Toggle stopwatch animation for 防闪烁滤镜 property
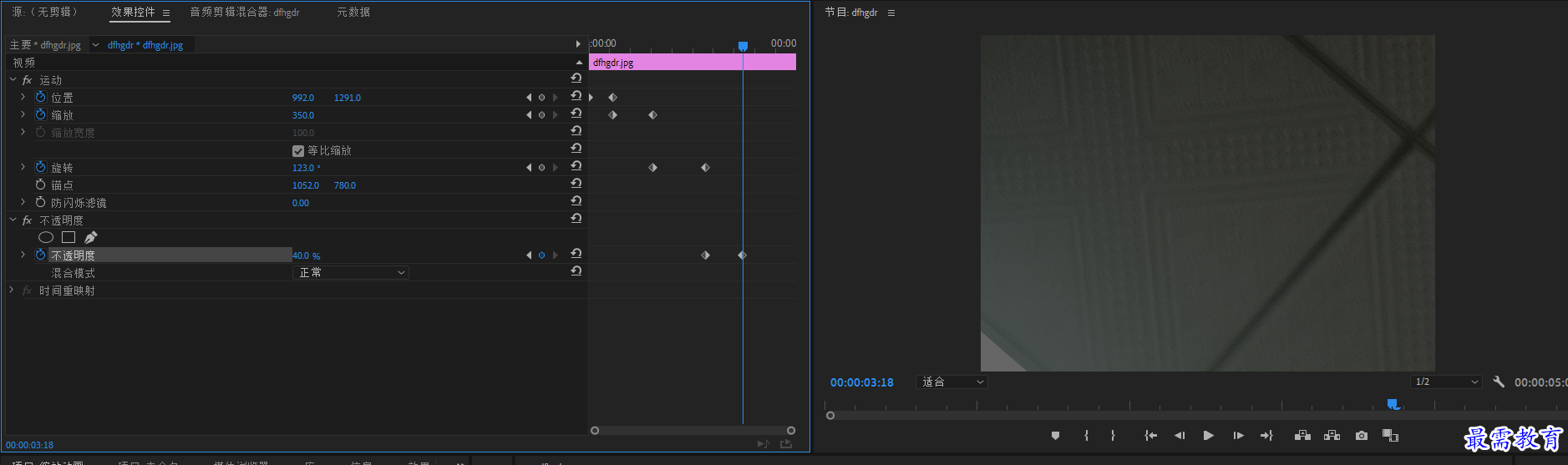1568x465 pixels. (40, 202)
